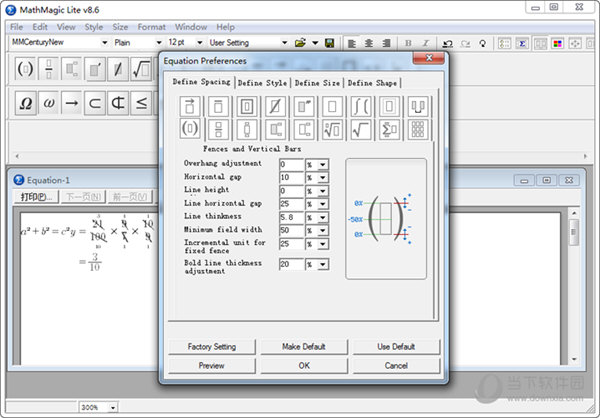Open the arrow symbols palette

(x=72, y=103)
